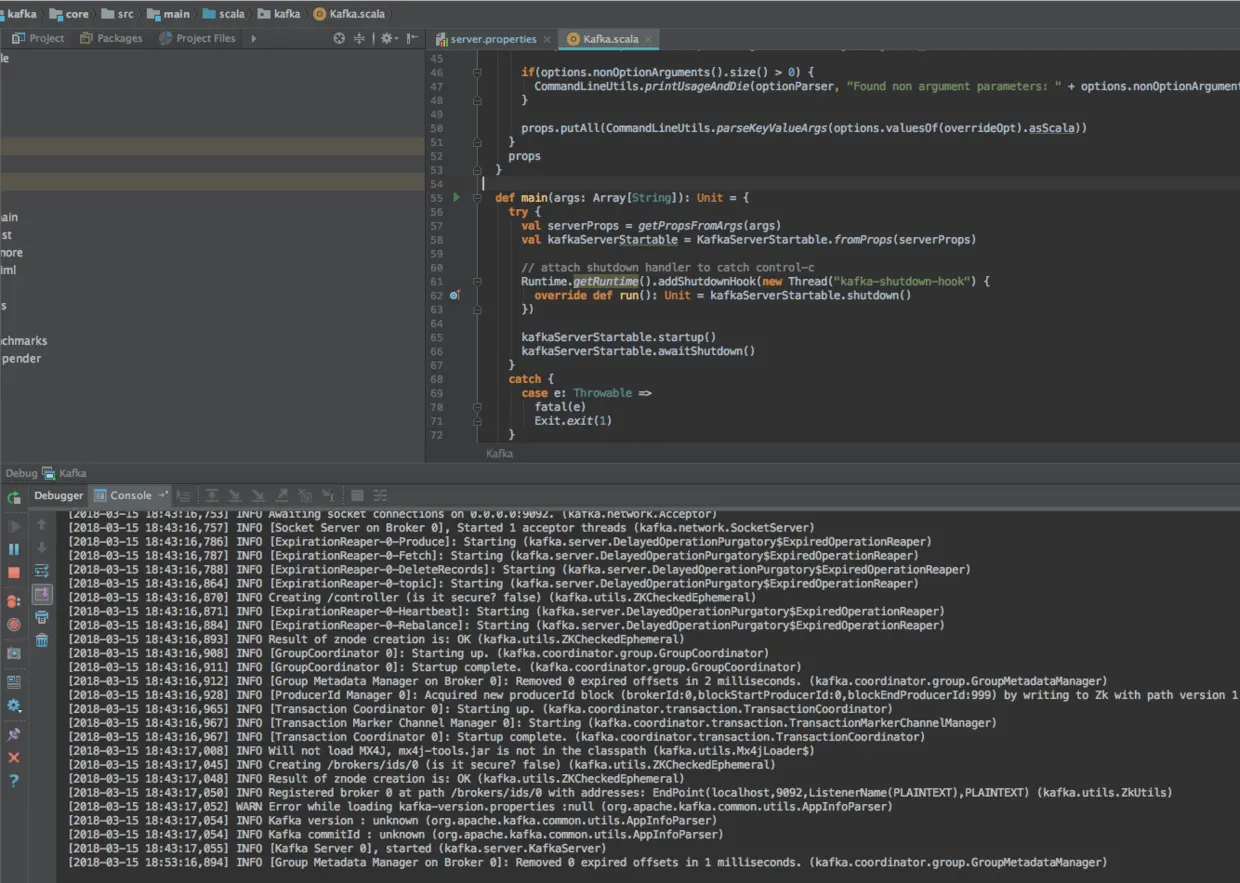Click main folder in breadcrumb bar
This screenshot has height=883, width=1240.
click(x=168, y=14)
